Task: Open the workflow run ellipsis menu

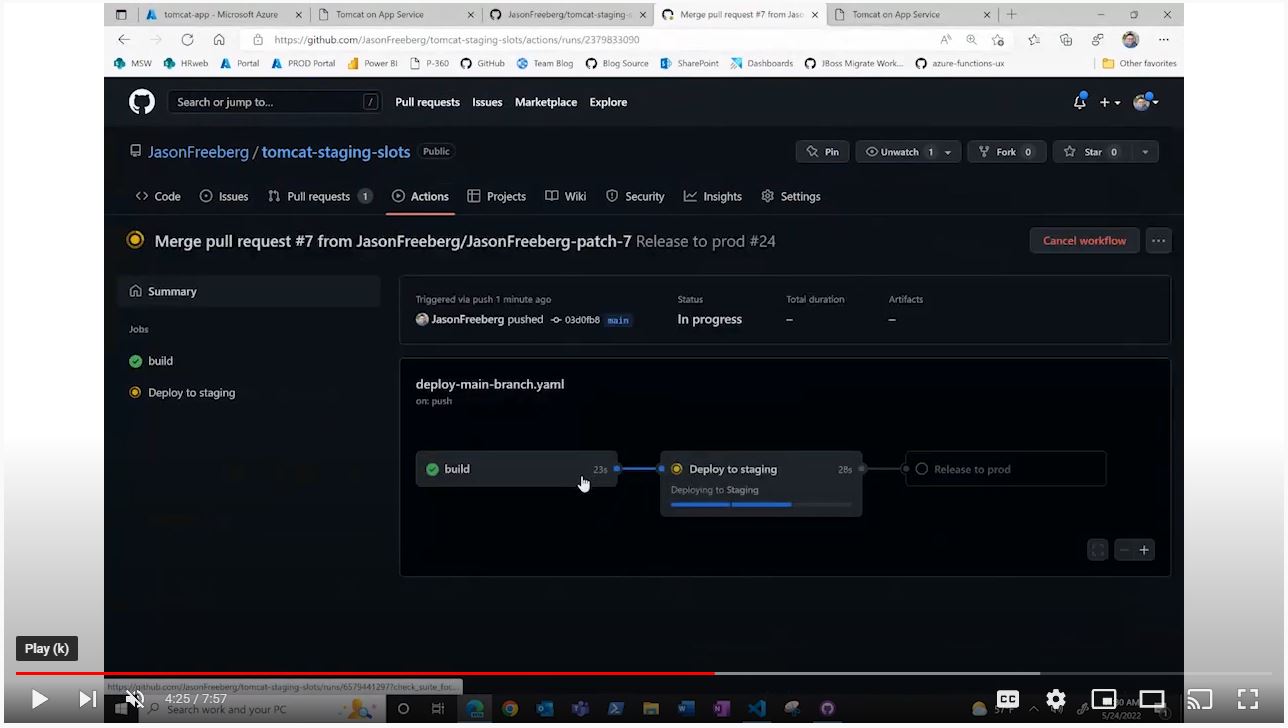Action: coord(1158,241)
